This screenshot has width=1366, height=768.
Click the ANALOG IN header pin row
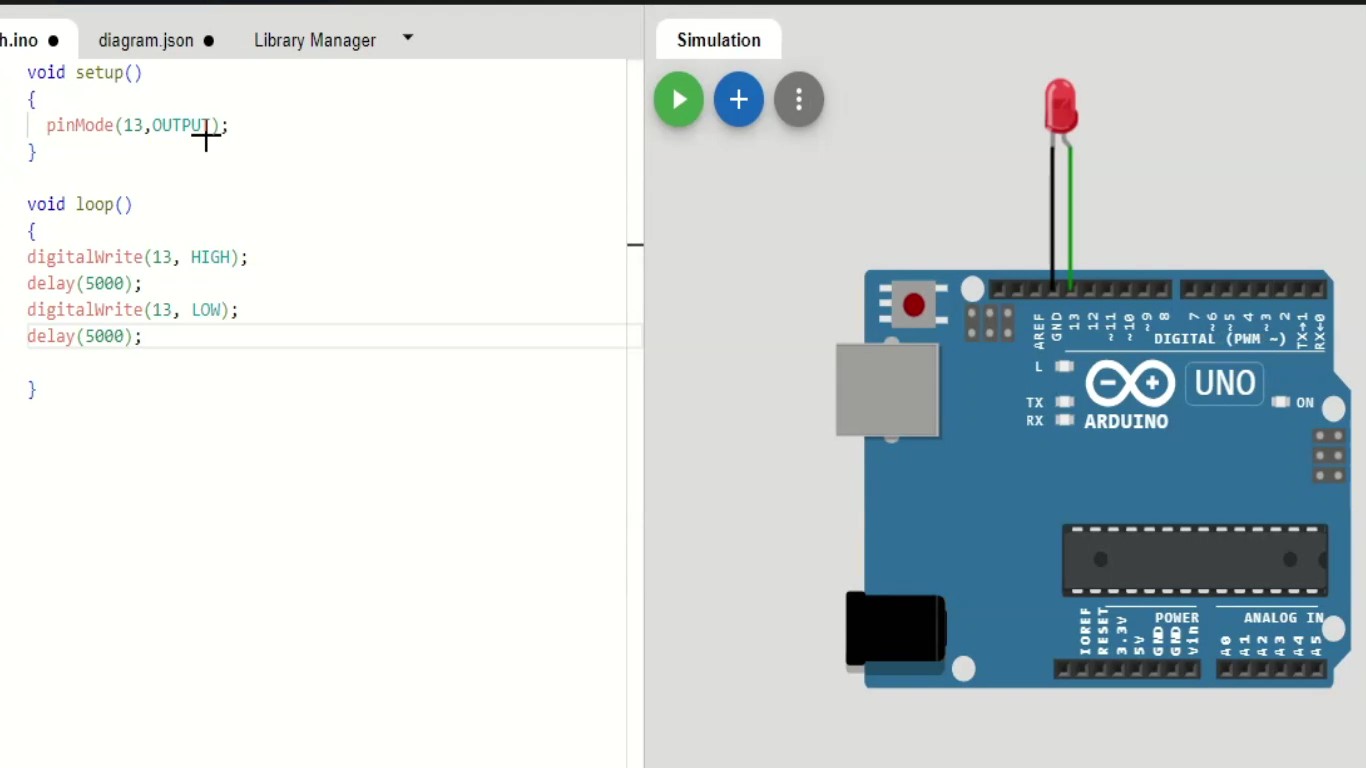click(1271, 669)
